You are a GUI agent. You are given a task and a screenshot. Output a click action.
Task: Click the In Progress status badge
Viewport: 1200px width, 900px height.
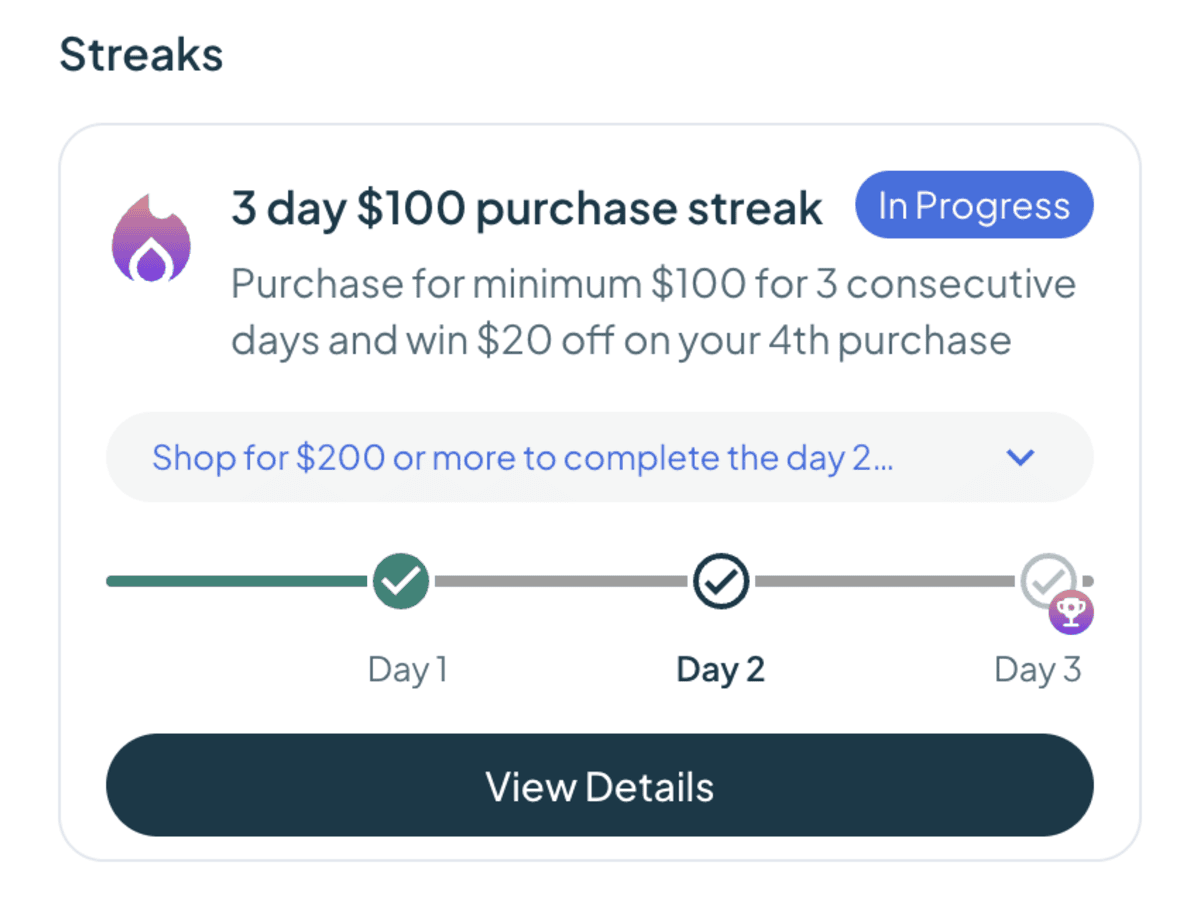(974, 205)
